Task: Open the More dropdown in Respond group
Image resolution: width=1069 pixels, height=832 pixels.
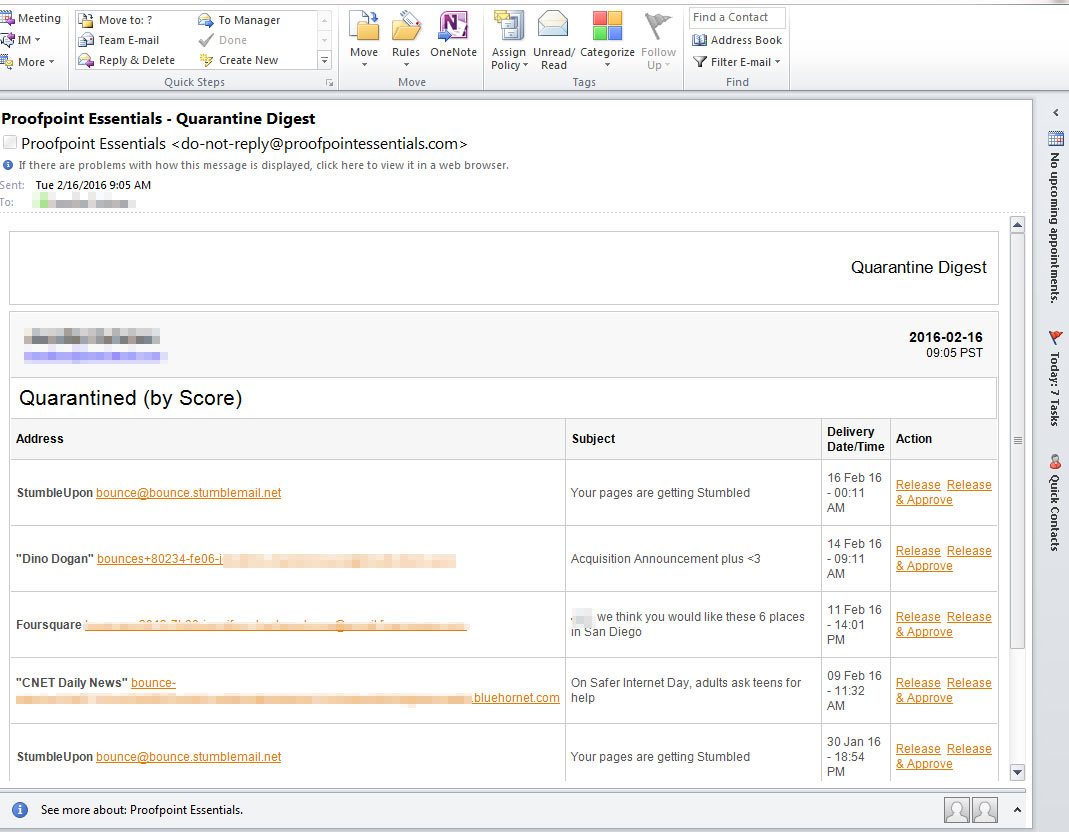Action: point(30,61)
